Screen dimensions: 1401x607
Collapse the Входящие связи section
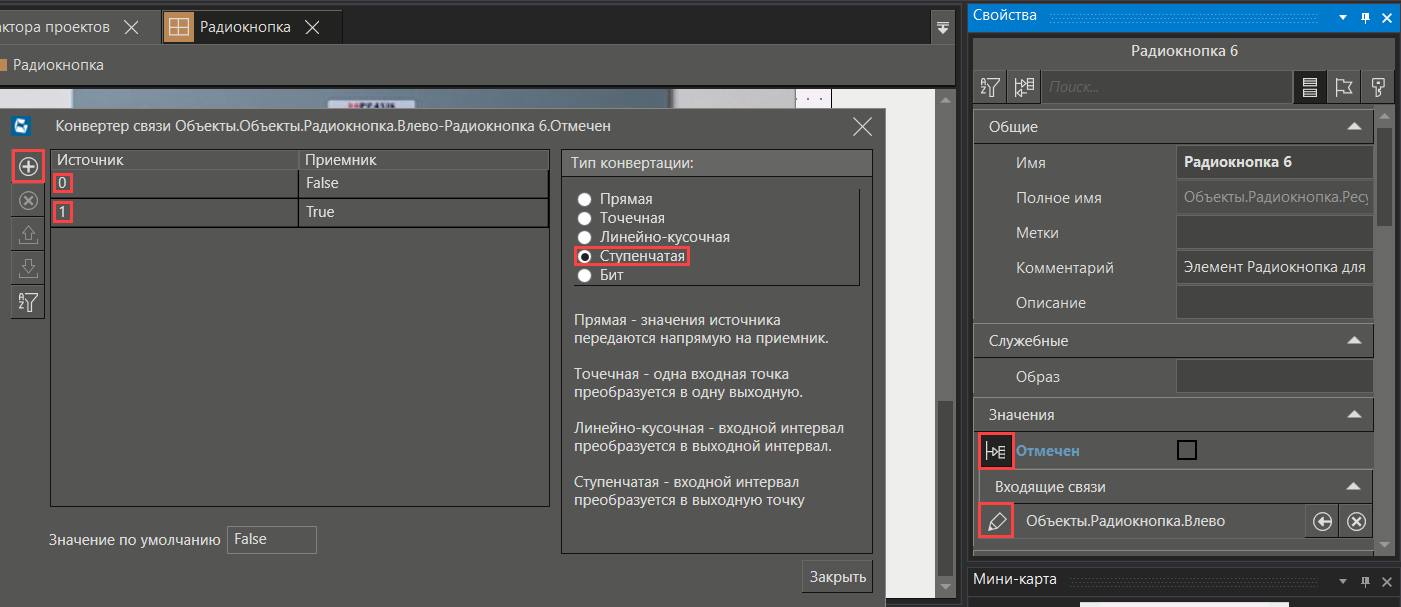click(1354, 487)
